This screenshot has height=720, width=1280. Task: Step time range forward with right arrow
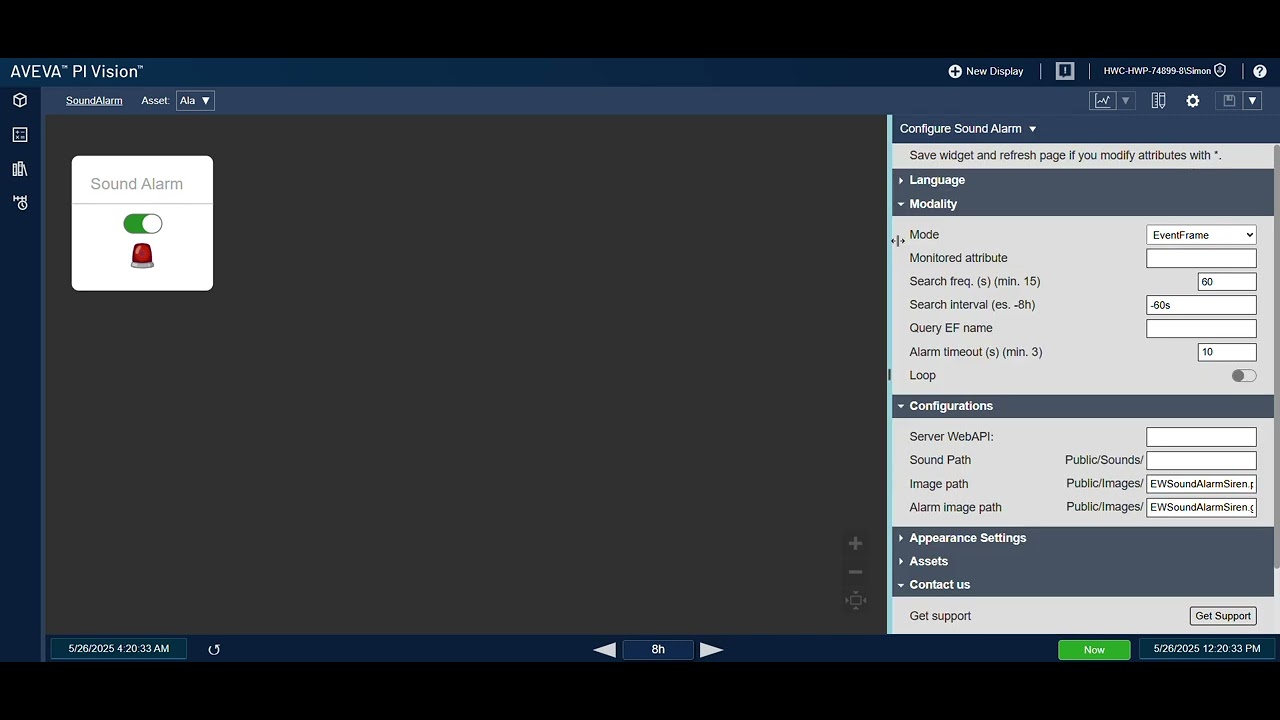711,650
